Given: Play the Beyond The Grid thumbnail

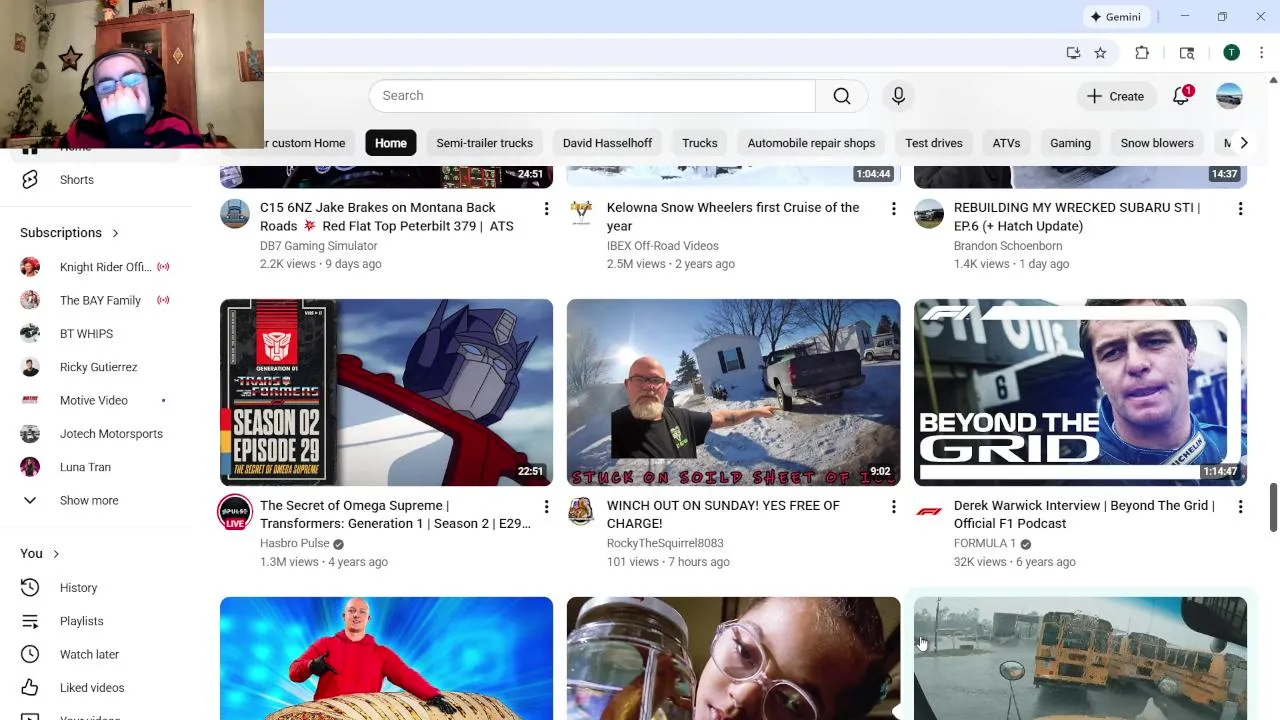Looking at the screenshot, I should click(x=1080, y=392).
